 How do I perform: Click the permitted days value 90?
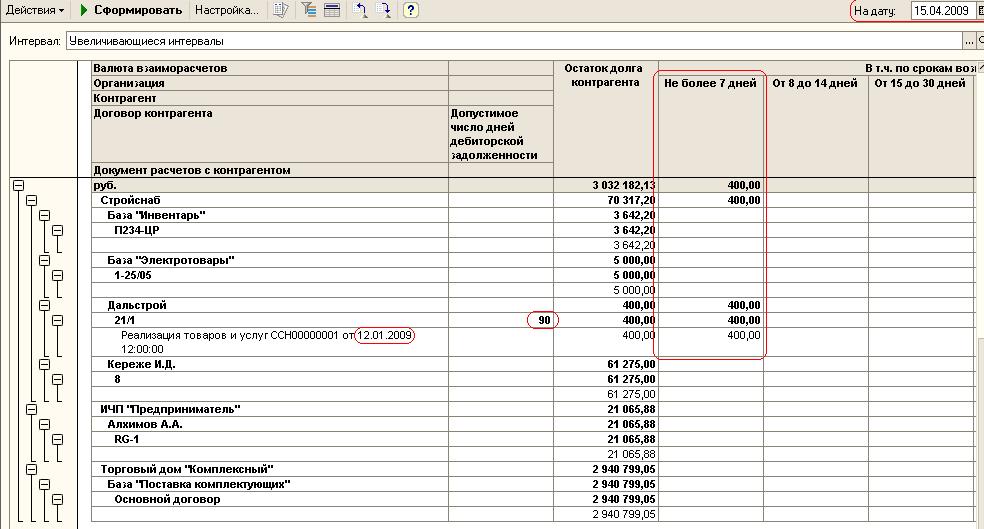pyautogui.click(x=543, y=320)
